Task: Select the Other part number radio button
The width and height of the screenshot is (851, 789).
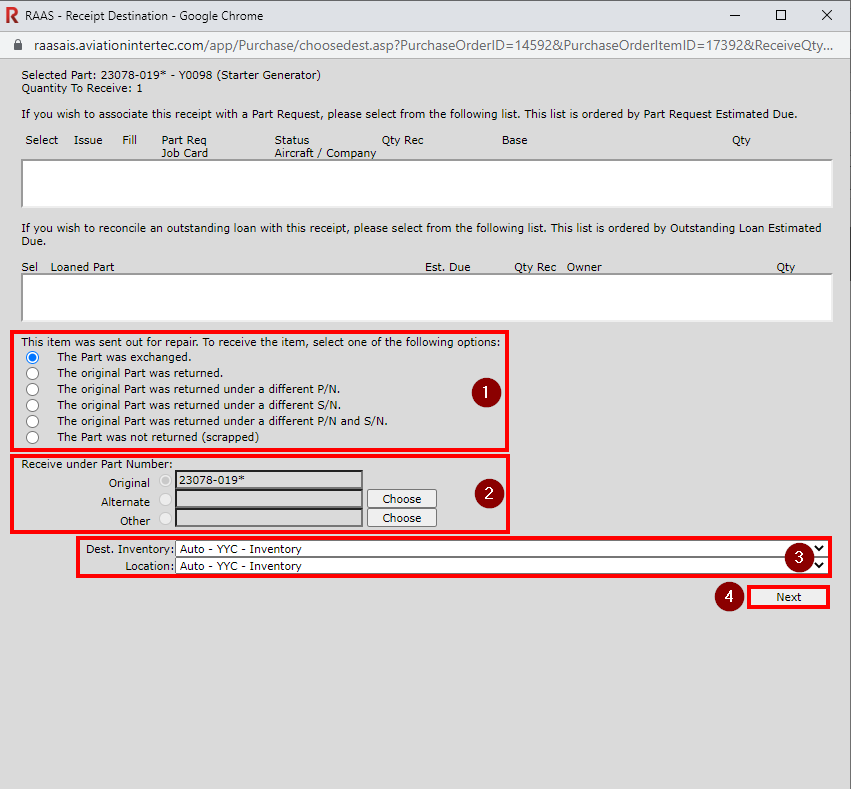Action: click(164, 519)
